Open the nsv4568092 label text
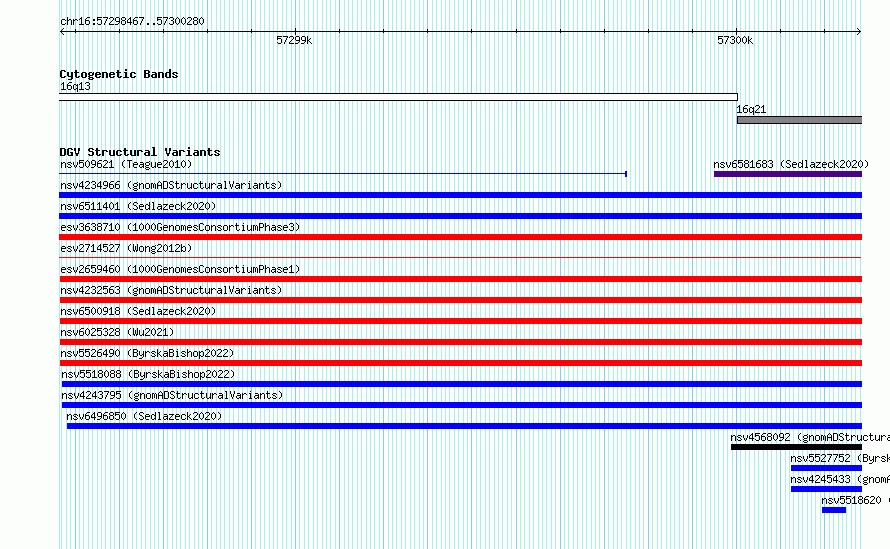Screen dimensions: 890x549 coord(810,437)
